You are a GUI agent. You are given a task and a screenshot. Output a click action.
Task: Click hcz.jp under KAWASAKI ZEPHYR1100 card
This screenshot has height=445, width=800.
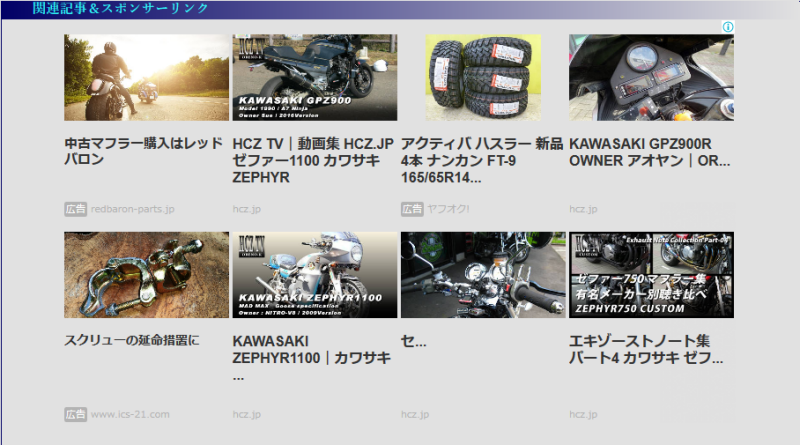(x=247, y=414)
